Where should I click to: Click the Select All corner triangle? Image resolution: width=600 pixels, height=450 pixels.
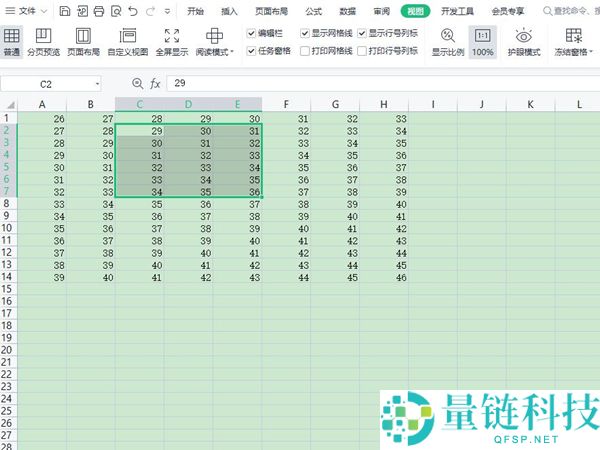[11, 104]
